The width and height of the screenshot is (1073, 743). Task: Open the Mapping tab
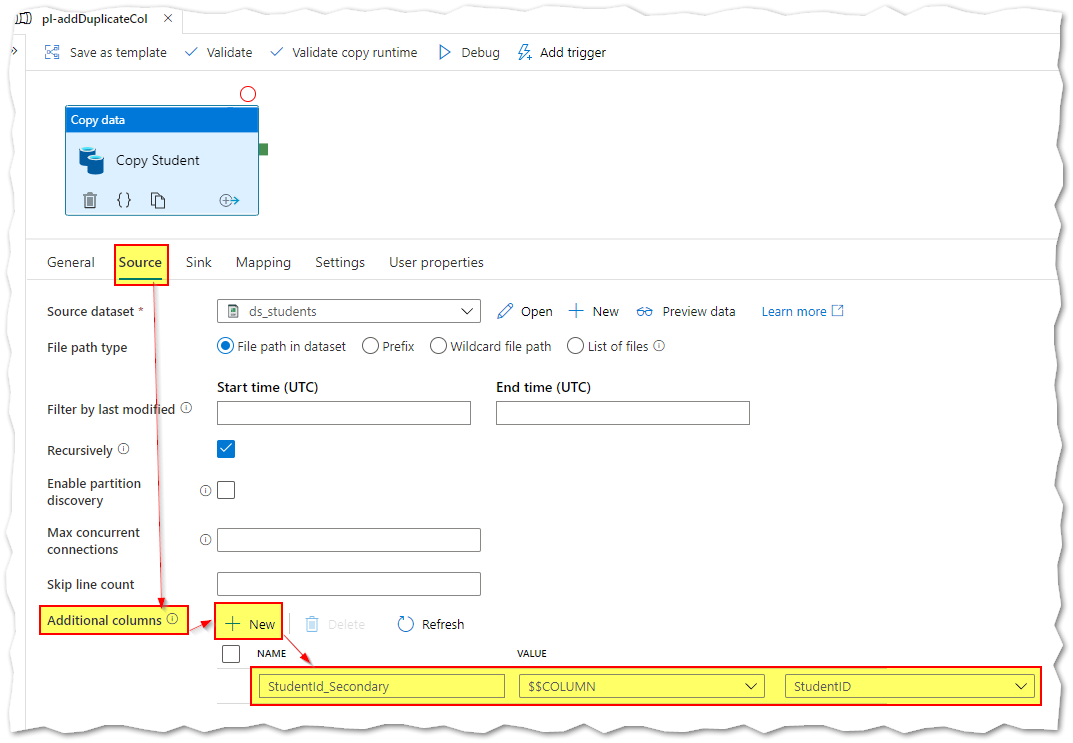pyautogui.click(x=263, y=262)
